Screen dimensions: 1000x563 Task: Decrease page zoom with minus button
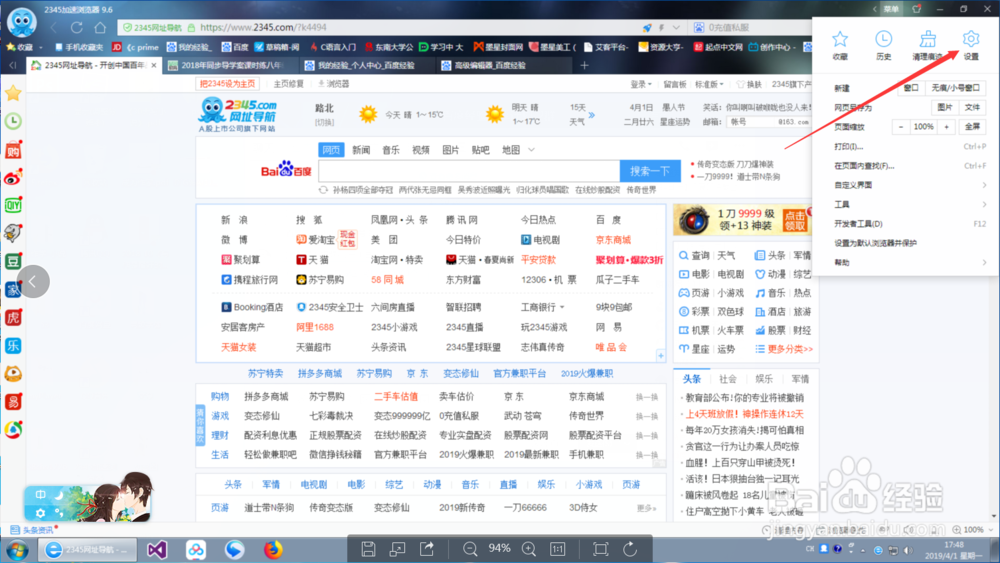901,126
